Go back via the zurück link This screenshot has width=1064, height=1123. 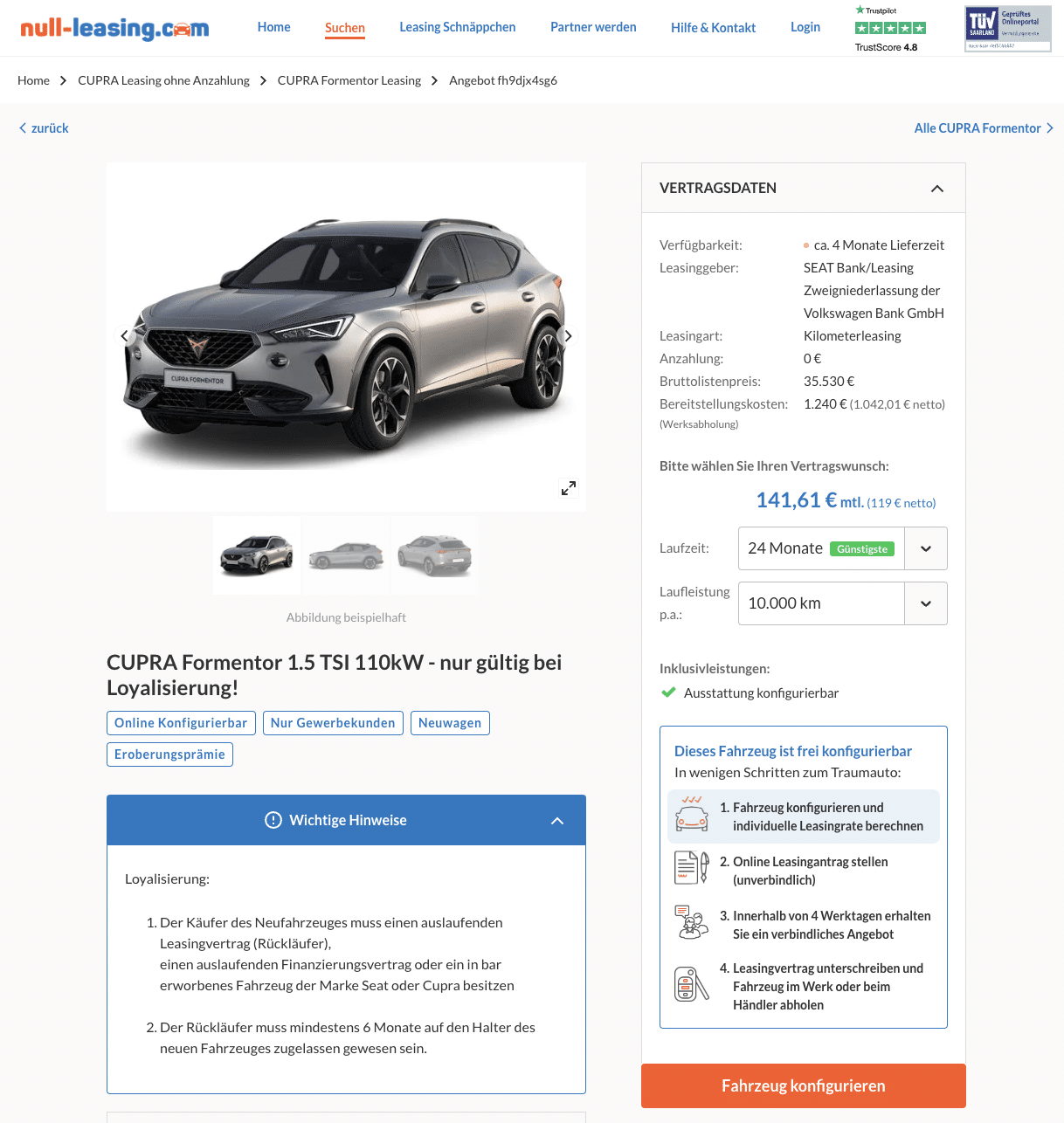coord(44,128)
